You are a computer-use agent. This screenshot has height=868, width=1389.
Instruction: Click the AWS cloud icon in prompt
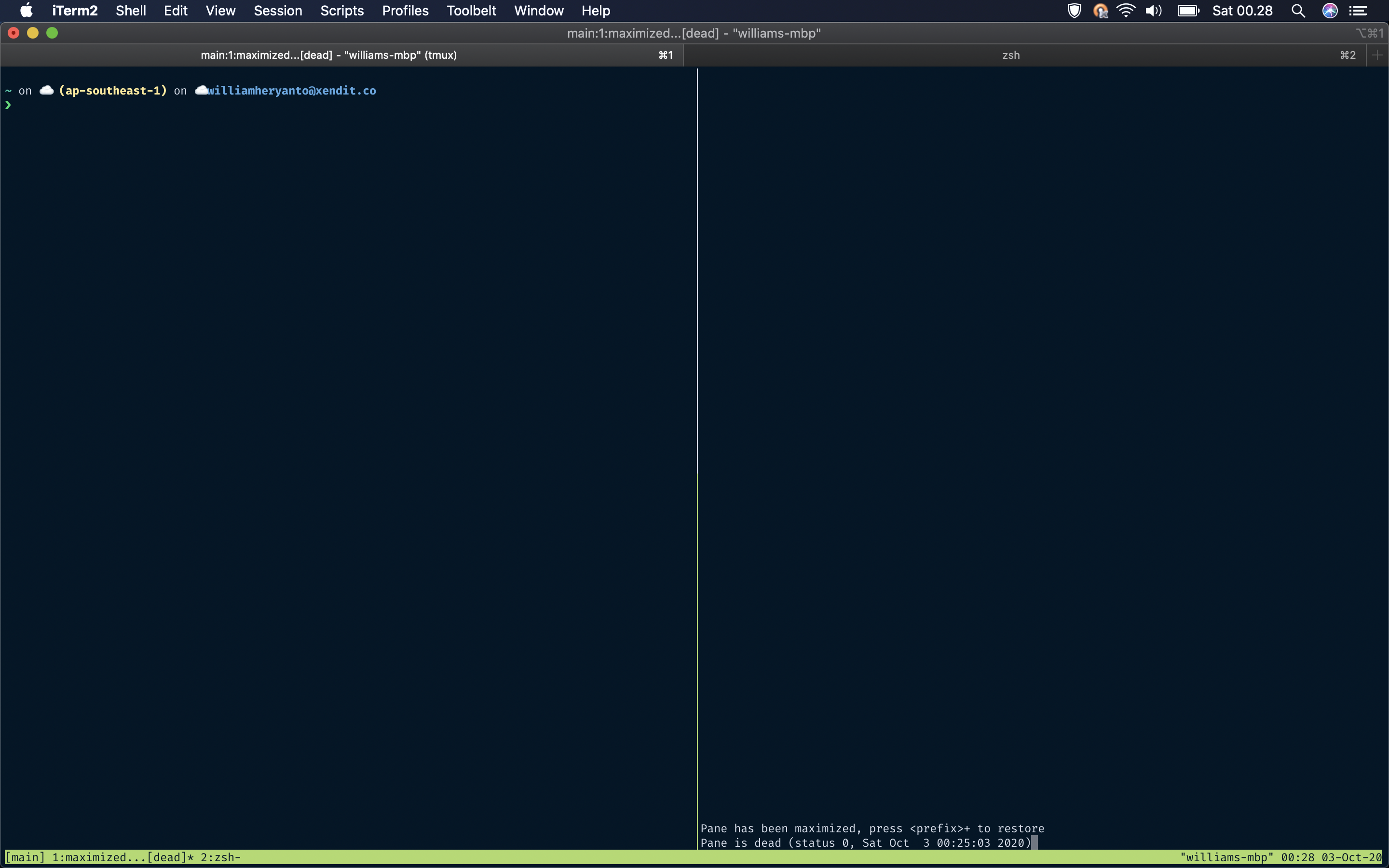(46, 90)
